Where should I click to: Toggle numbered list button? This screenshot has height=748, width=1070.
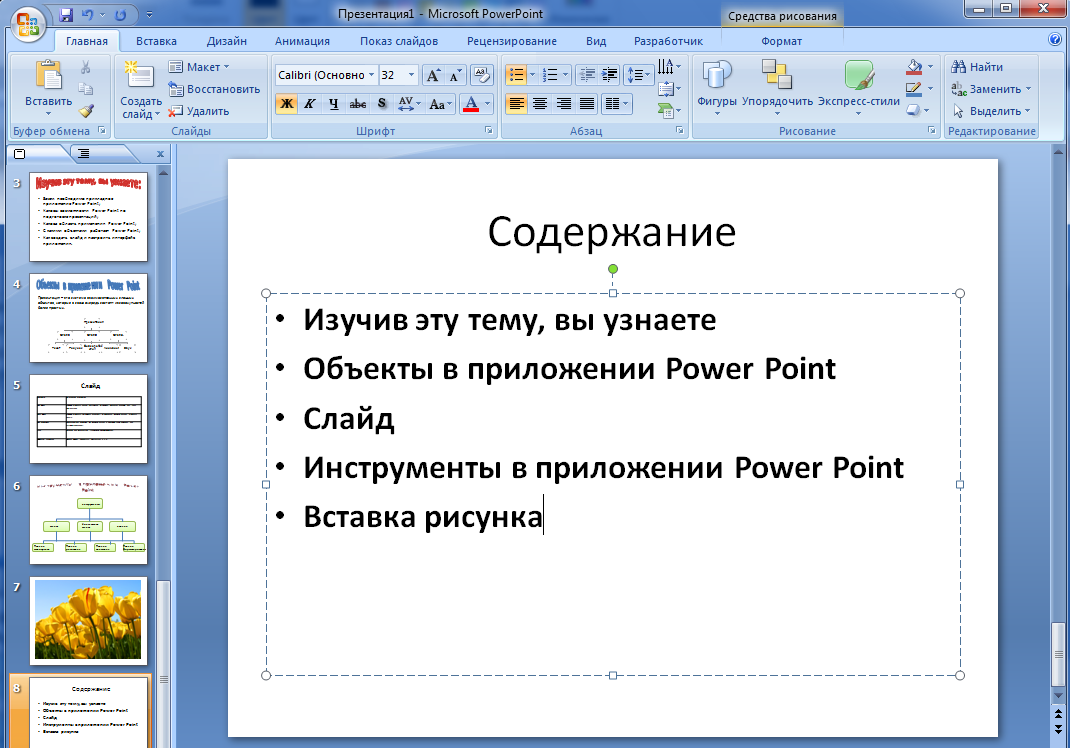pyautogui.click(x=550, y=75)
